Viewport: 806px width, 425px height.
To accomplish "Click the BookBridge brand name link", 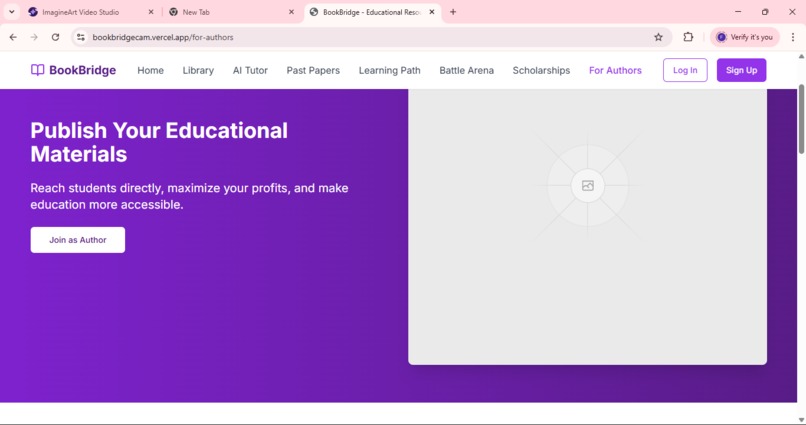I will click(82, 70).
